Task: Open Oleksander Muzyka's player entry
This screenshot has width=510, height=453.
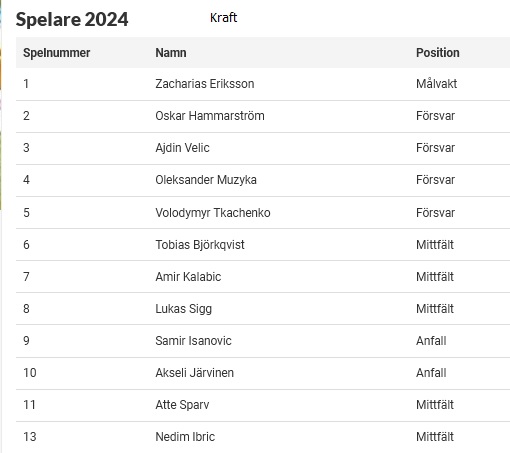Action: pos(206,180)
